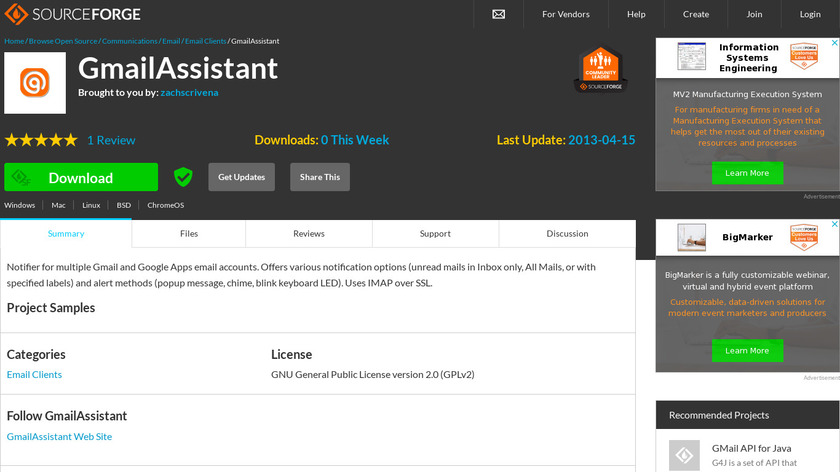
Task: Open author zachscrivena profile link
Action: click(x=189, y=93)
